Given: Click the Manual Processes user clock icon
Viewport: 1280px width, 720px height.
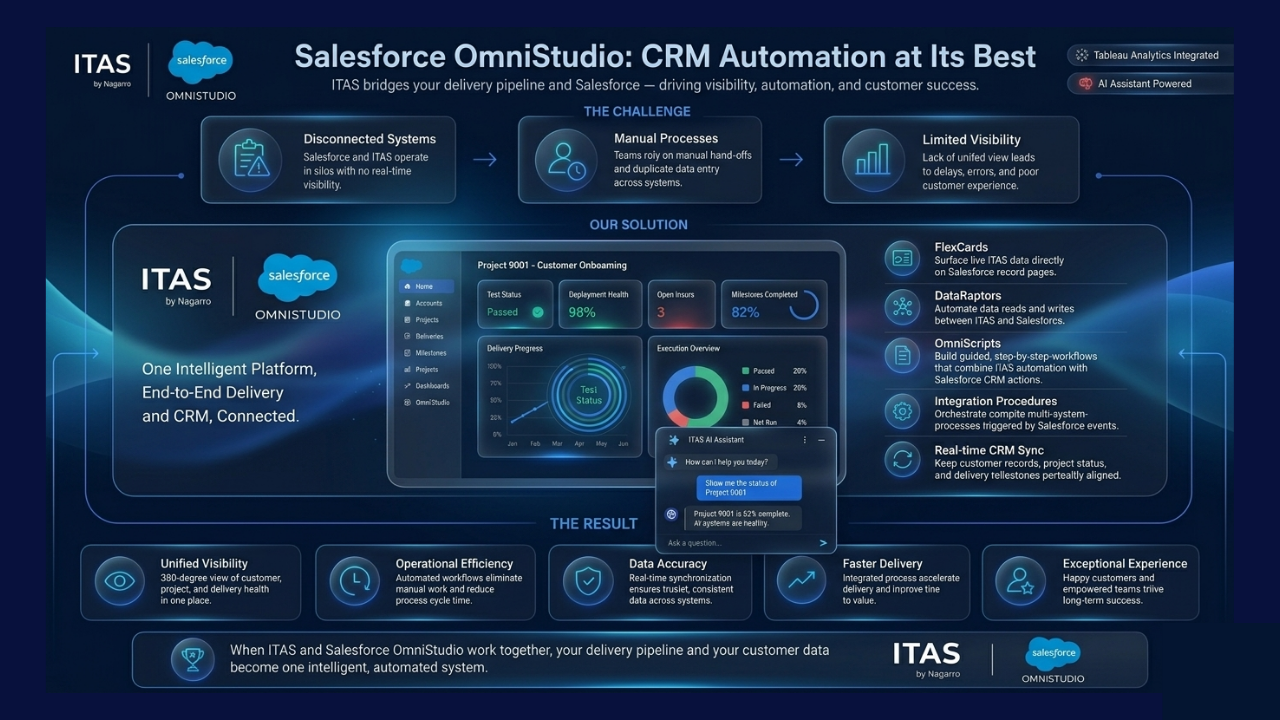Looking at the screenshot, I should pyautogui.click(x=565, y=159).
